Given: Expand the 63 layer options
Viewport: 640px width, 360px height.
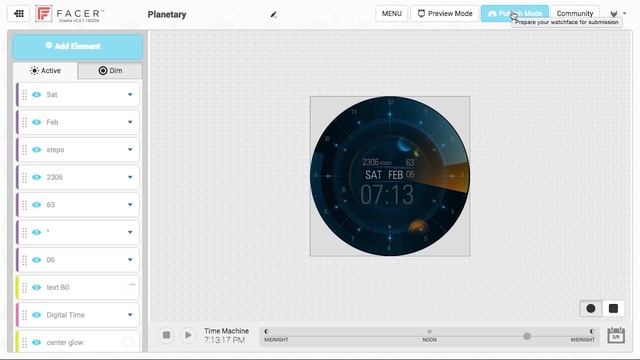Looking at the screenshot, I should (x=130, y=205).
